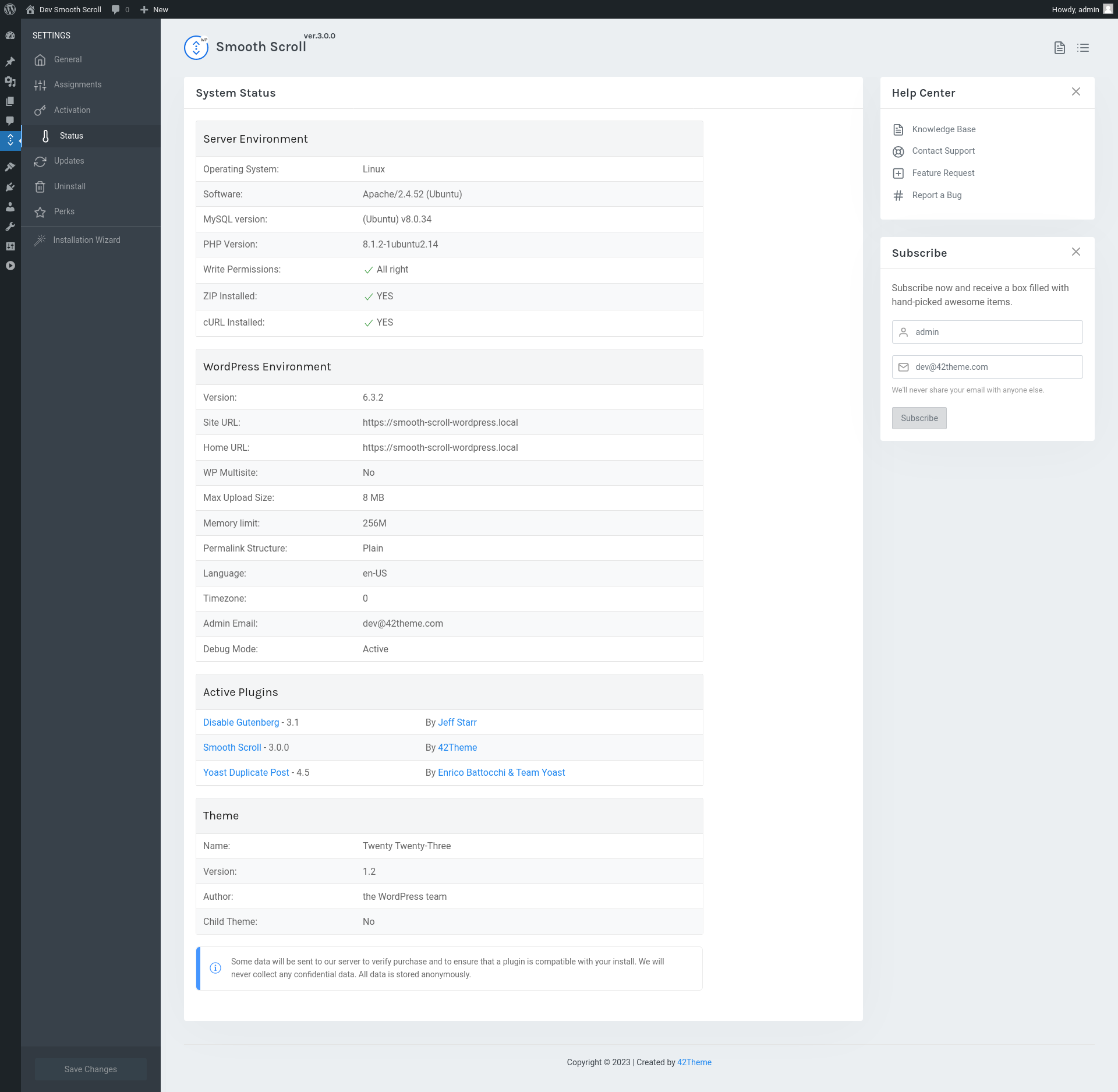1118x1092 pixels.
Task: Open the Disable Gutenberg plugin link
Action: pos(241,722)
